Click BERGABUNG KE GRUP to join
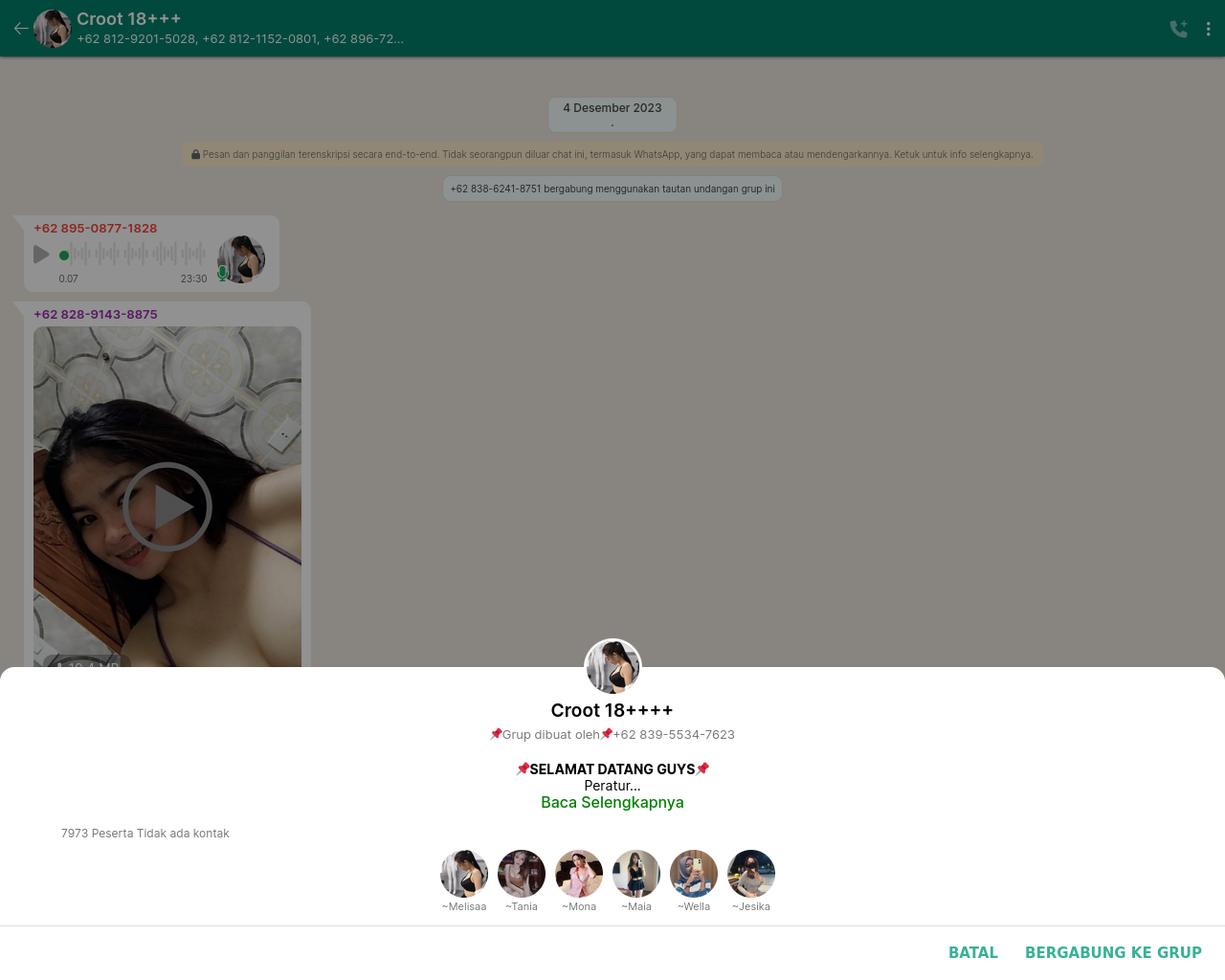Screen dimensions: 1225x980 (1113, 952)
